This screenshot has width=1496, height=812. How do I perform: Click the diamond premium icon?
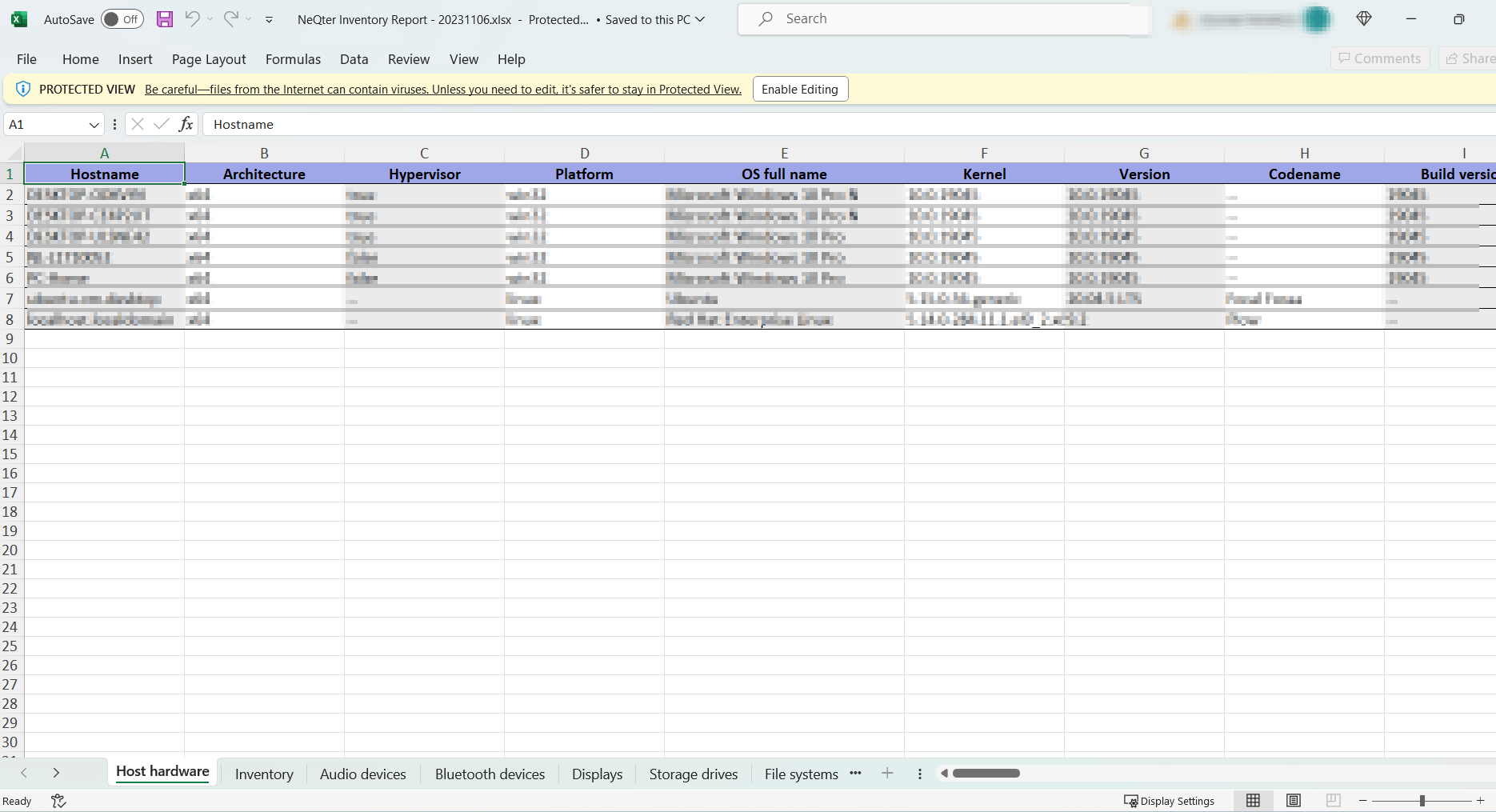(x=1365, y=19)
